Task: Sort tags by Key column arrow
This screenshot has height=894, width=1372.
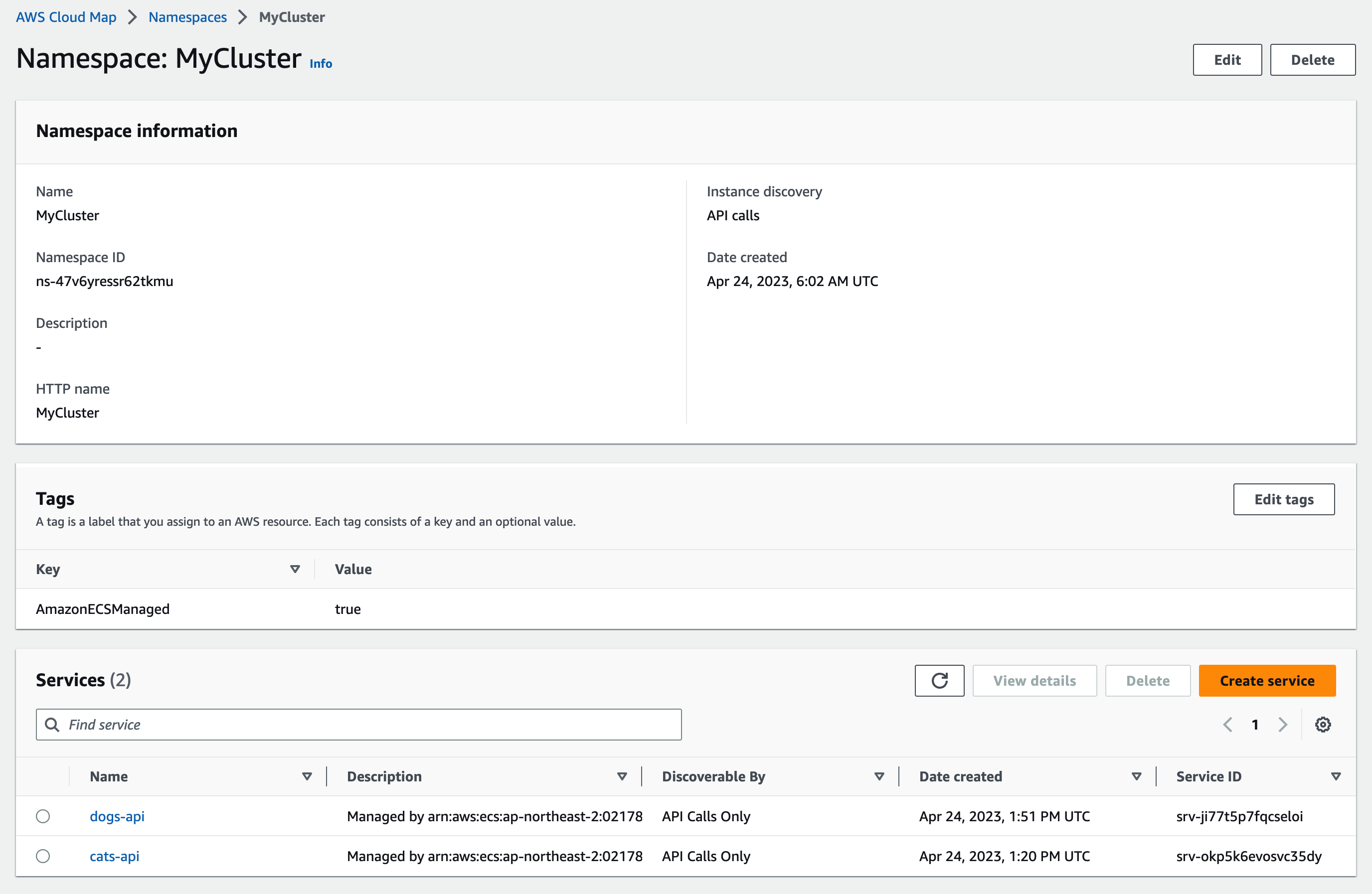Action: [x=295, y=569]
